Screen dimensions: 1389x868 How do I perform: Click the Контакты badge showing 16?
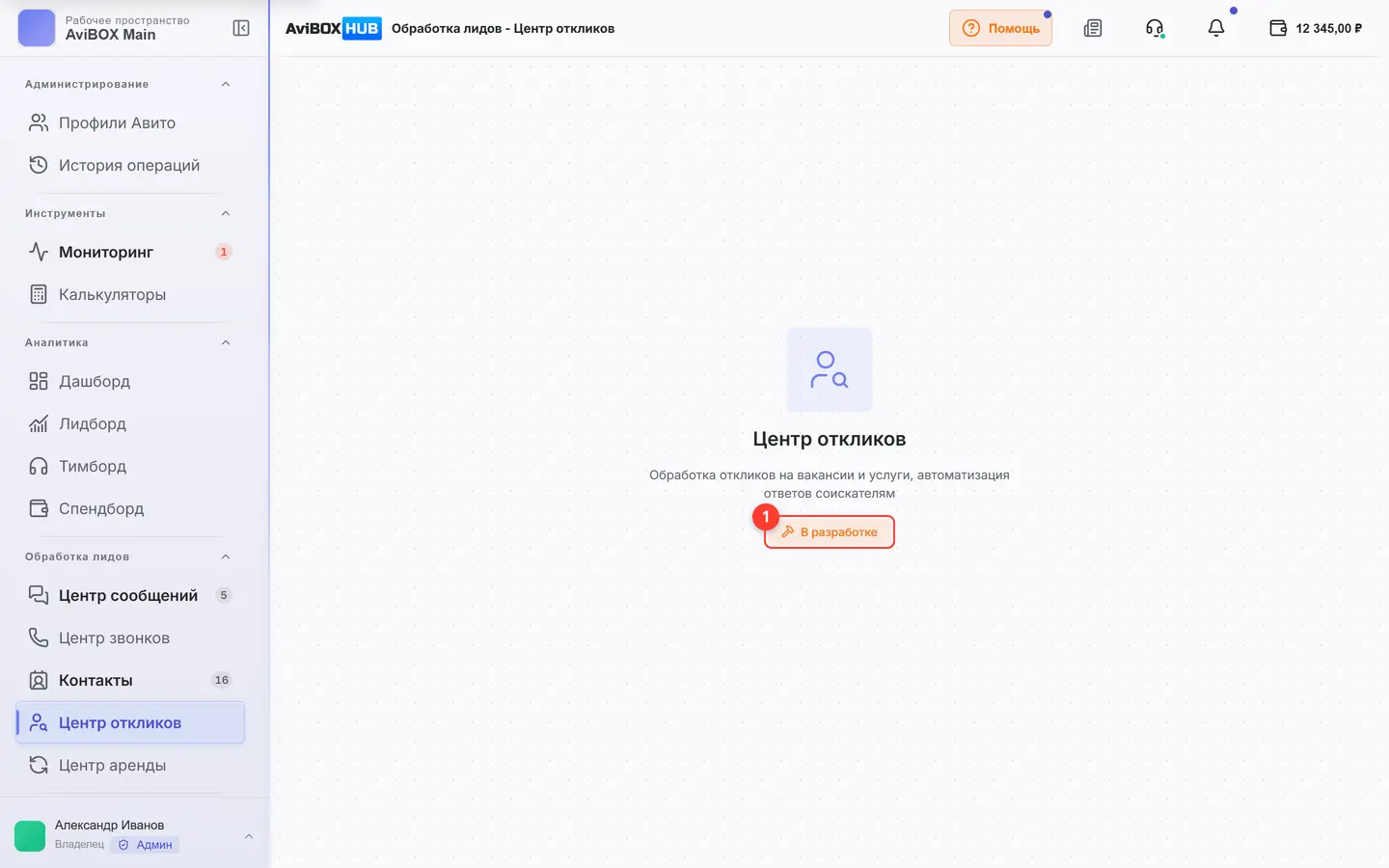(x=222, y=680)
